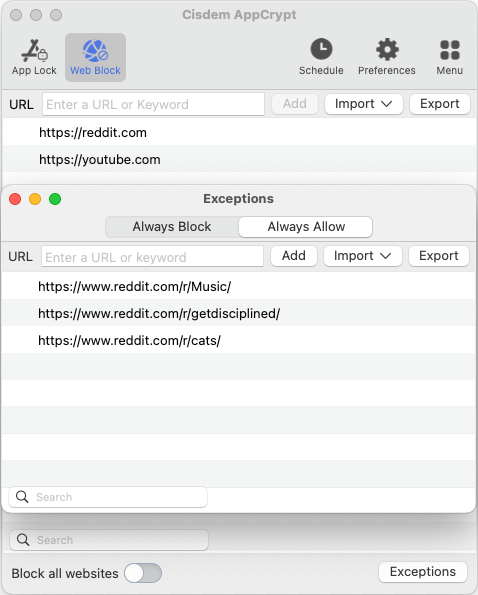Expand Import dropdown in main window
478x595 pixels.
364,104
